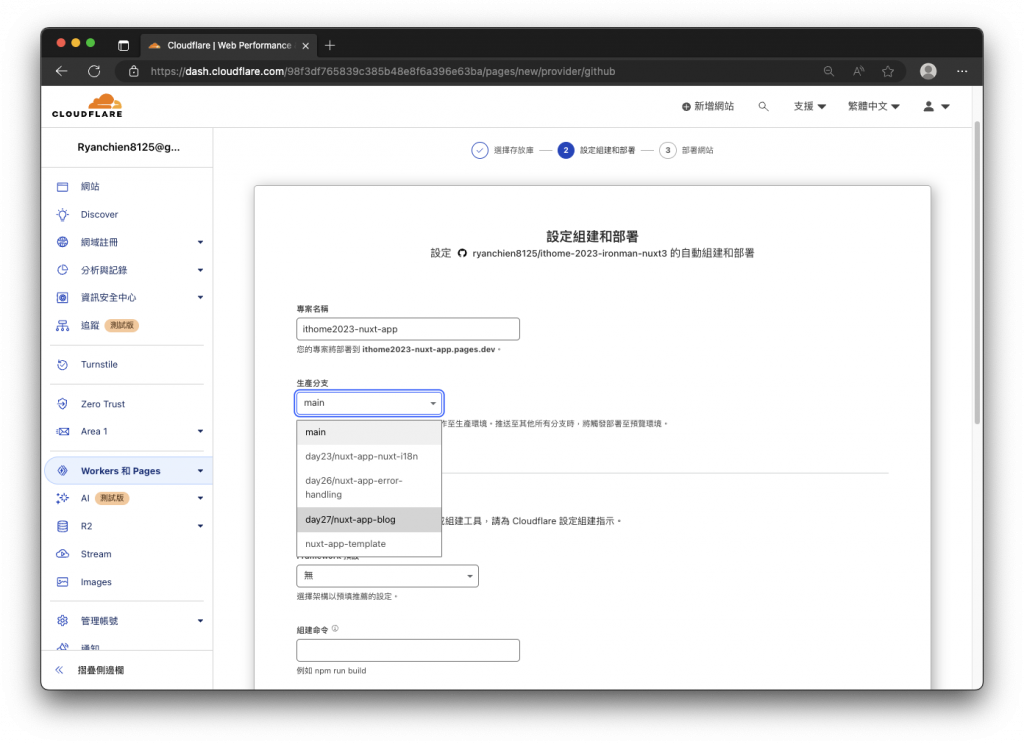
Task: Select the main branch option
Action: coord(369,432)
